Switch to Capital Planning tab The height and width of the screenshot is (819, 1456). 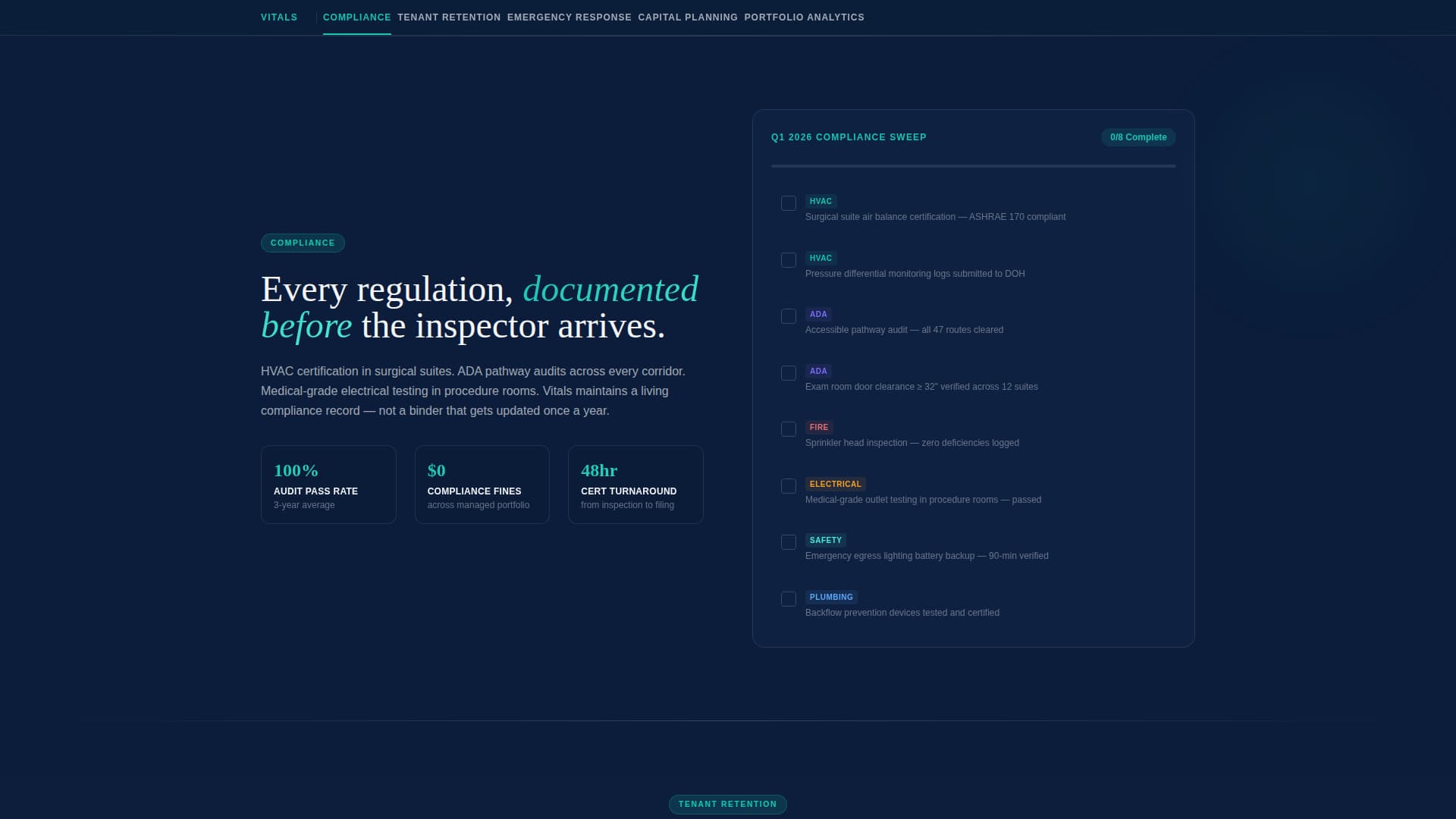point(688,17)
